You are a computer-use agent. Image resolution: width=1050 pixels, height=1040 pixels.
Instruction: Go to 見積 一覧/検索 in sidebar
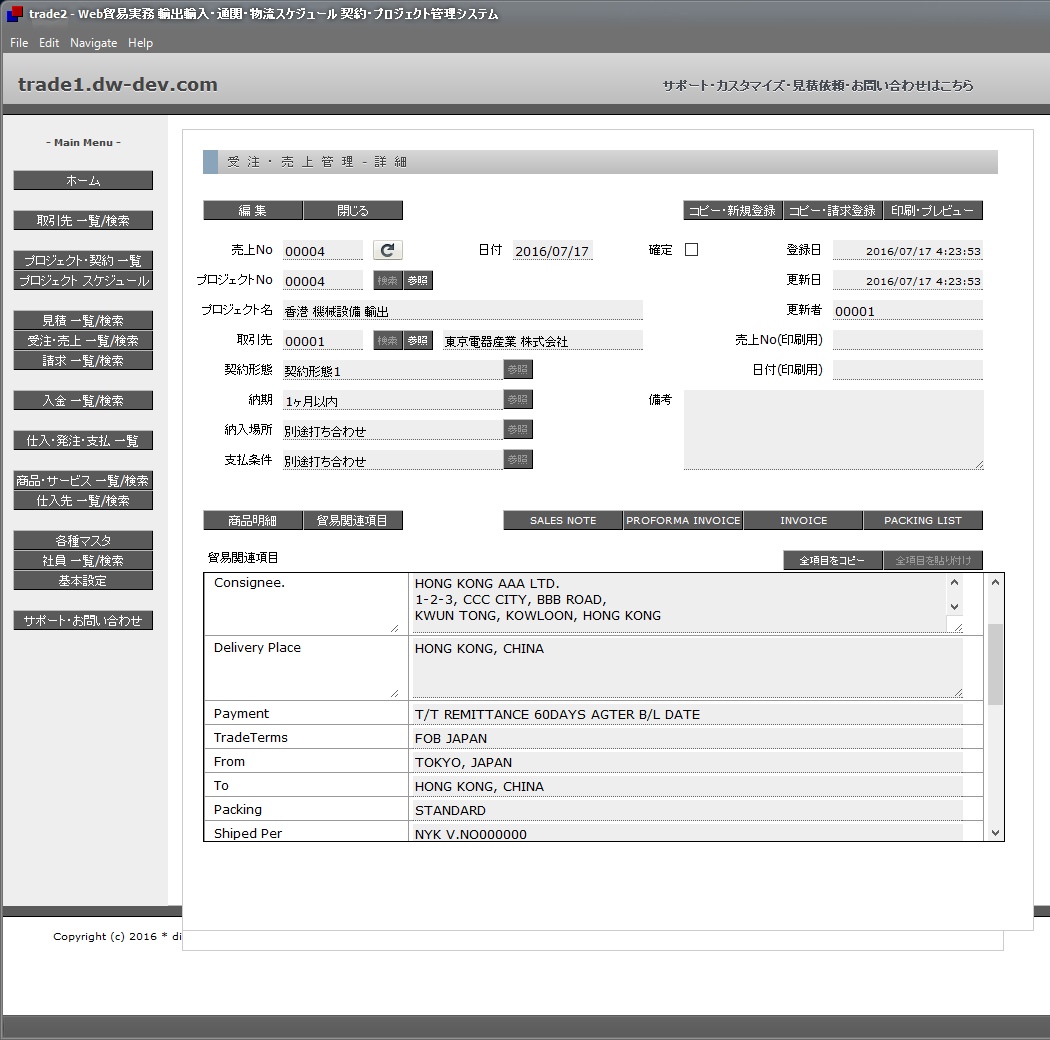(83, 320)
